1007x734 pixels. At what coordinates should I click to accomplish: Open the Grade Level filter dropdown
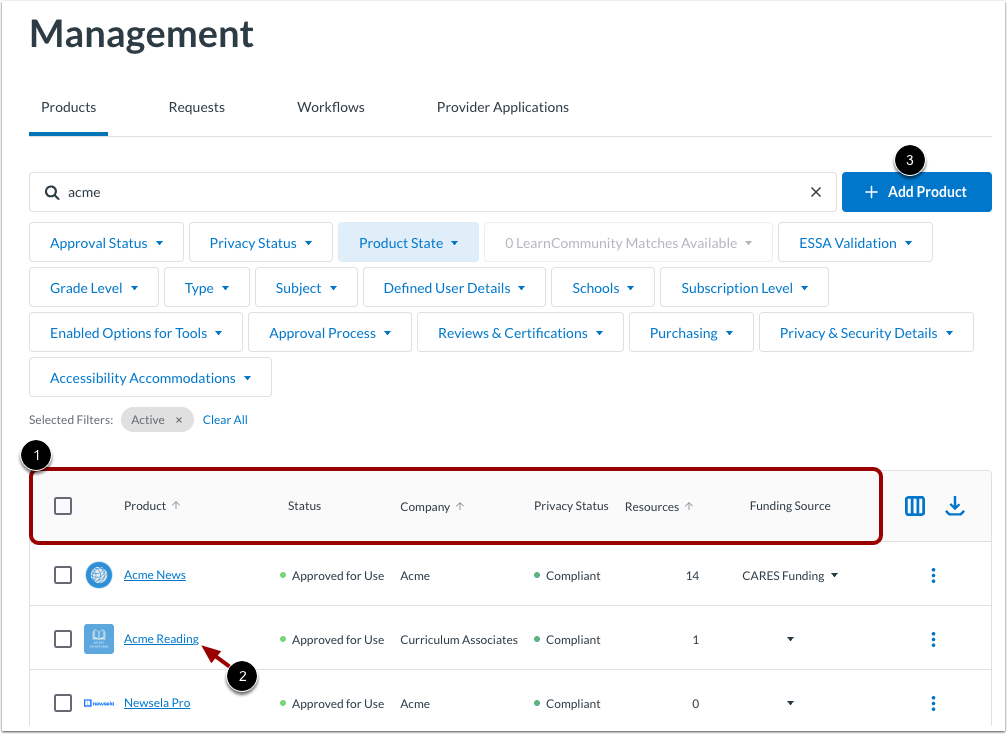pyautogui.click(x=93, y=287)
